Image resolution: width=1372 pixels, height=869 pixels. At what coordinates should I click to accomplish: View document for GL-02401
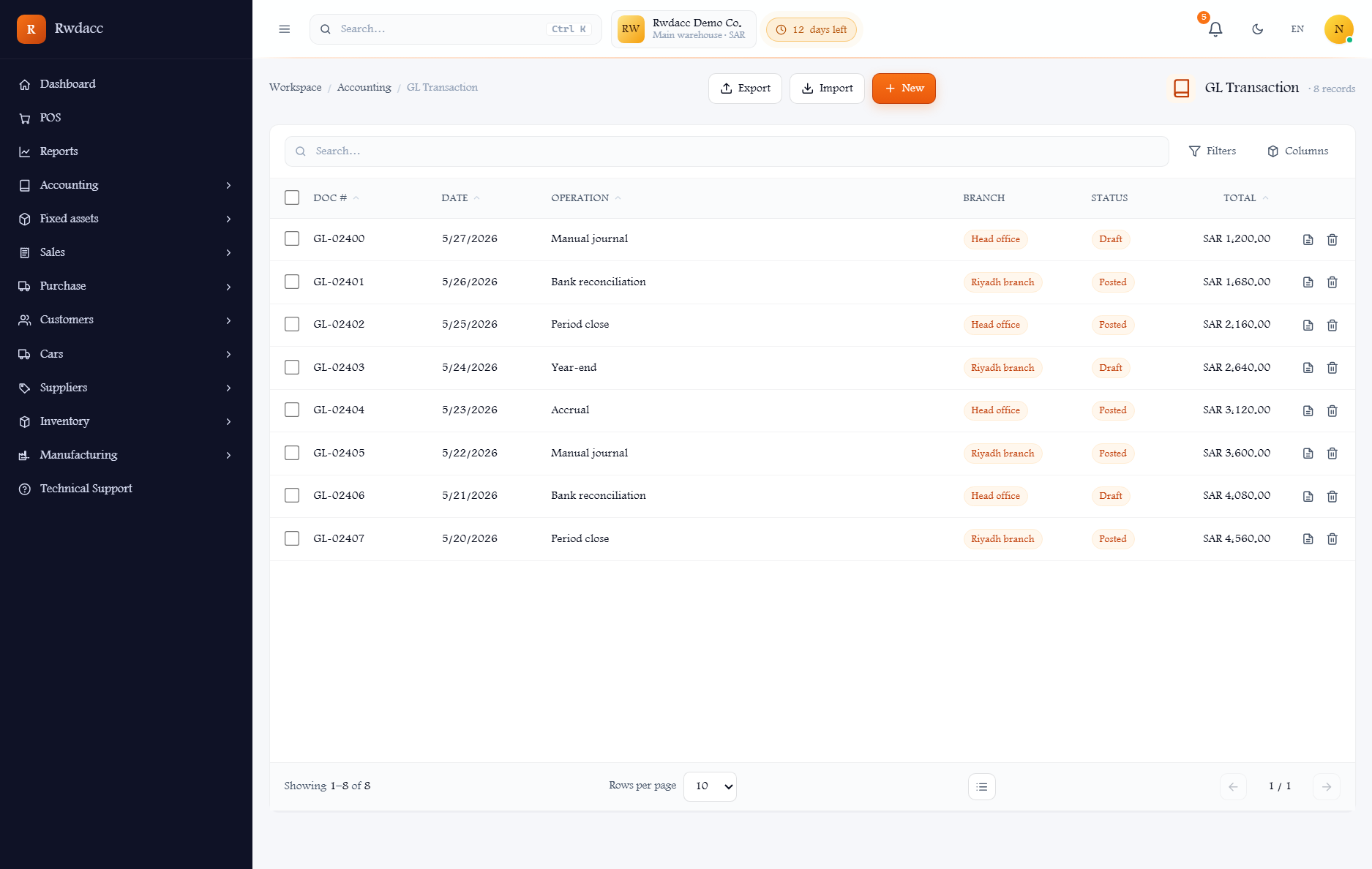pyautogui.click(x=1308, y=282)
